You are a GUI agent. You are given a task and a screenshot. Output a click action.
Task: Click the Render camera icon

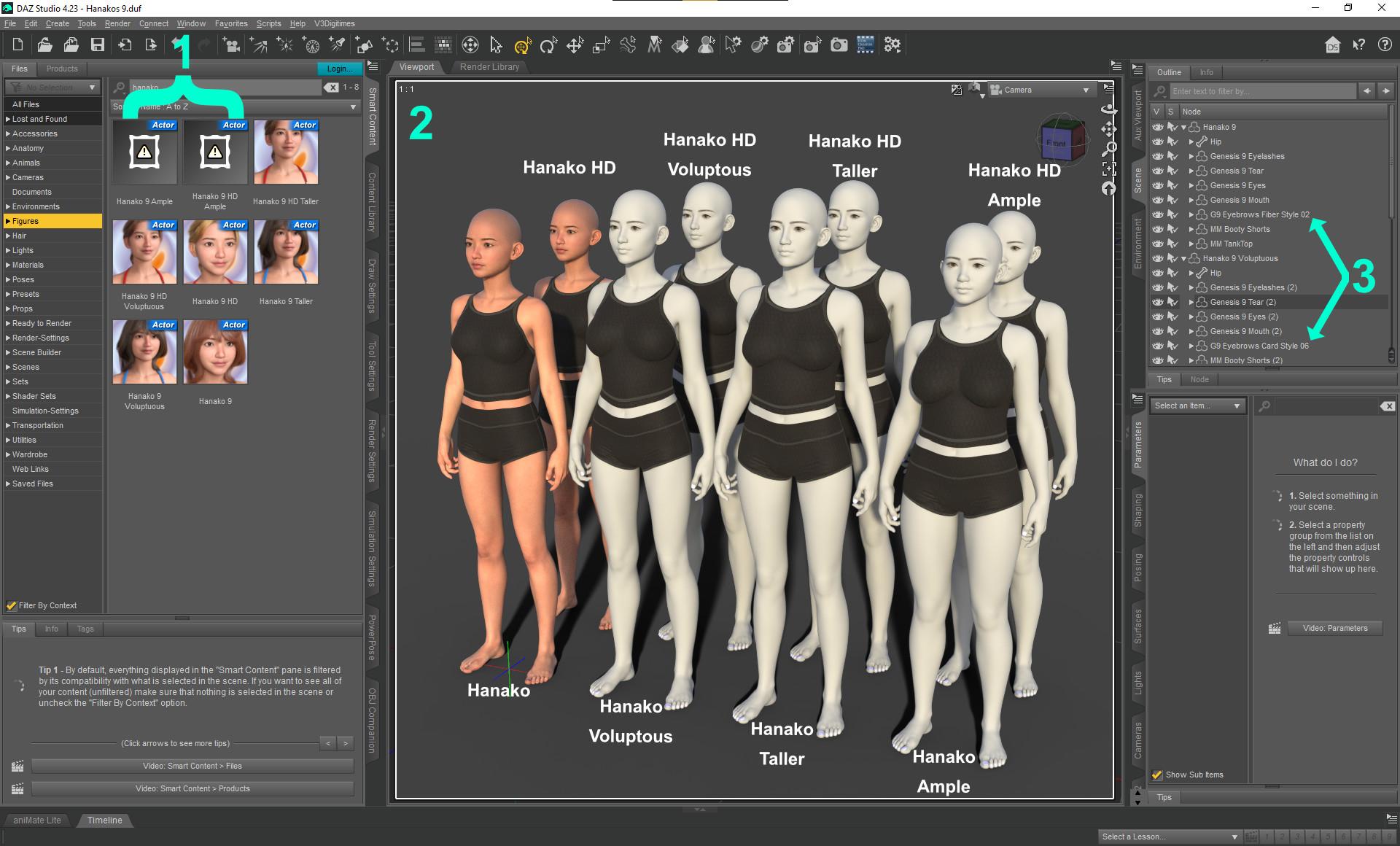pyautogui.click(x=839, y=45)
